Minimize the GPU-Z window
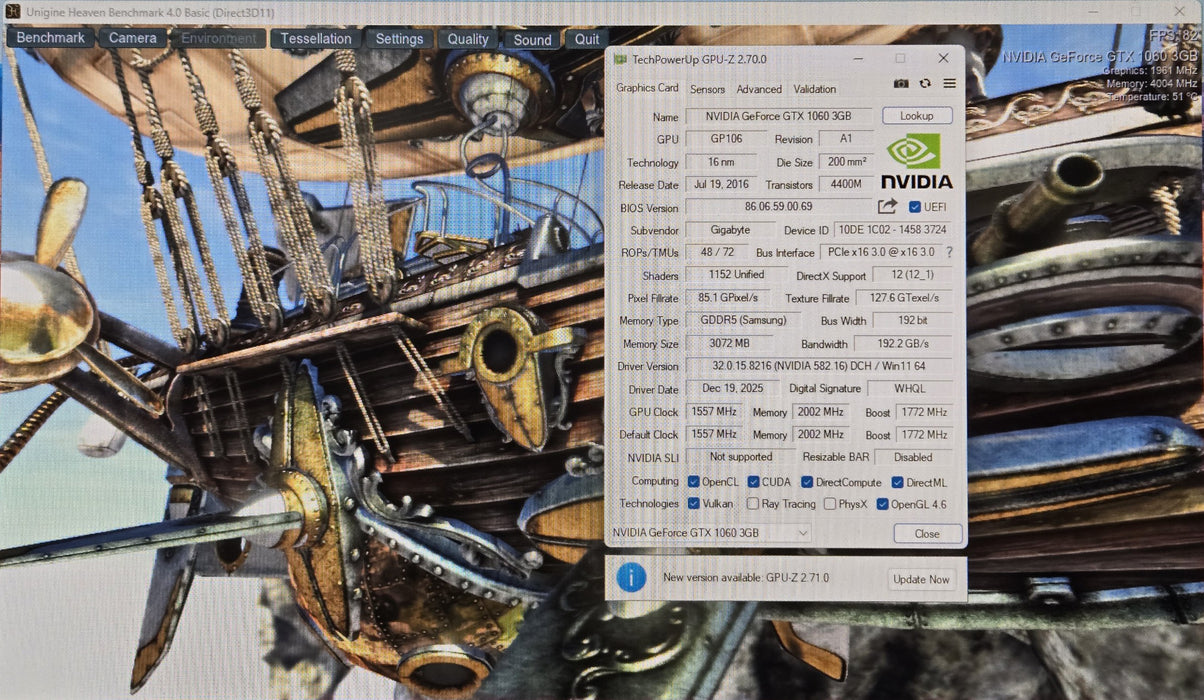Viewport: 1204px width, 700px height. tap(856, 59)
